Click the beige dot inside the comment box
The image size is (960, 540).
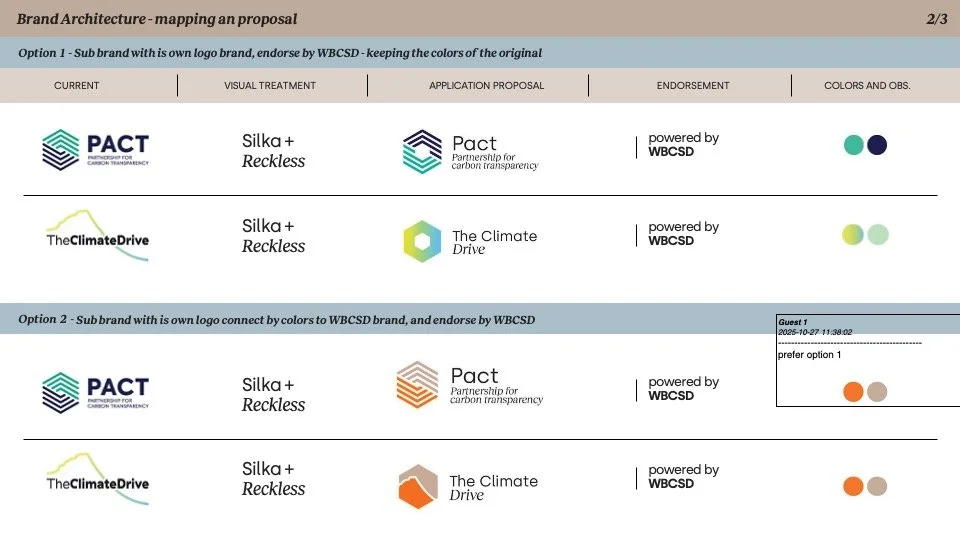(877, 392)
